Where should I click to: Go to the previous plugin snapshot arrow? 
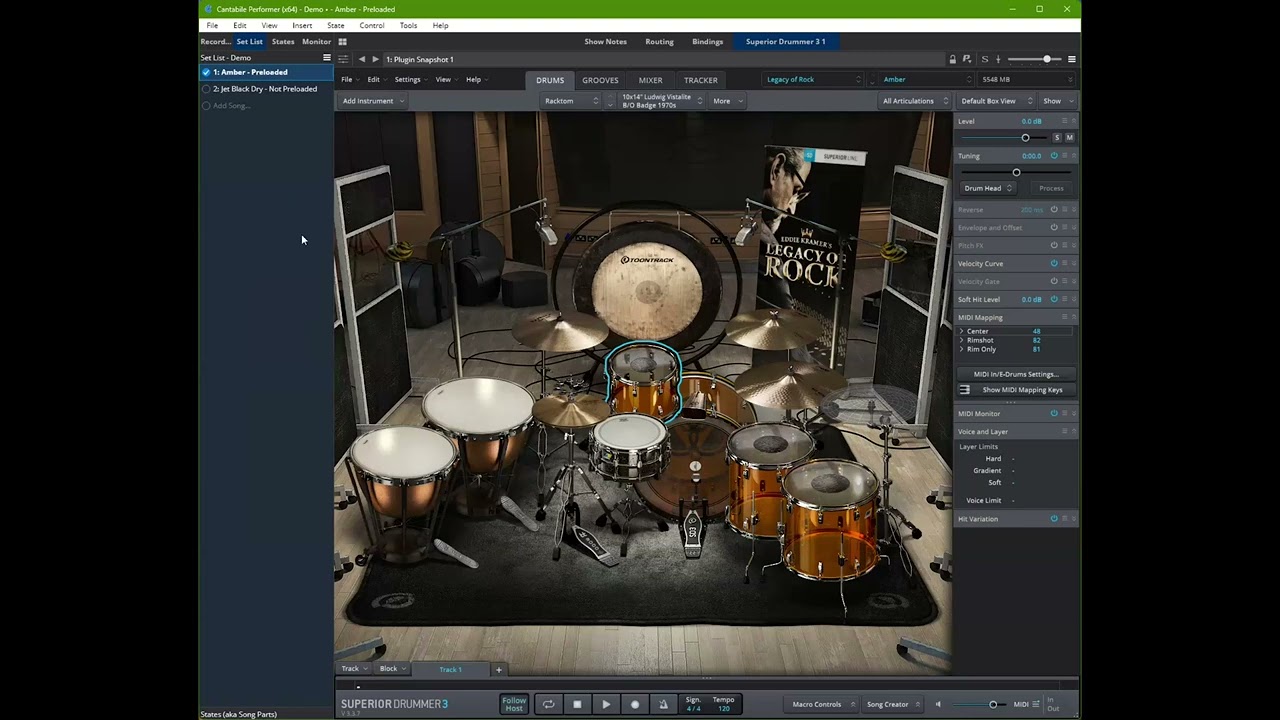click(x=362, y=59)
